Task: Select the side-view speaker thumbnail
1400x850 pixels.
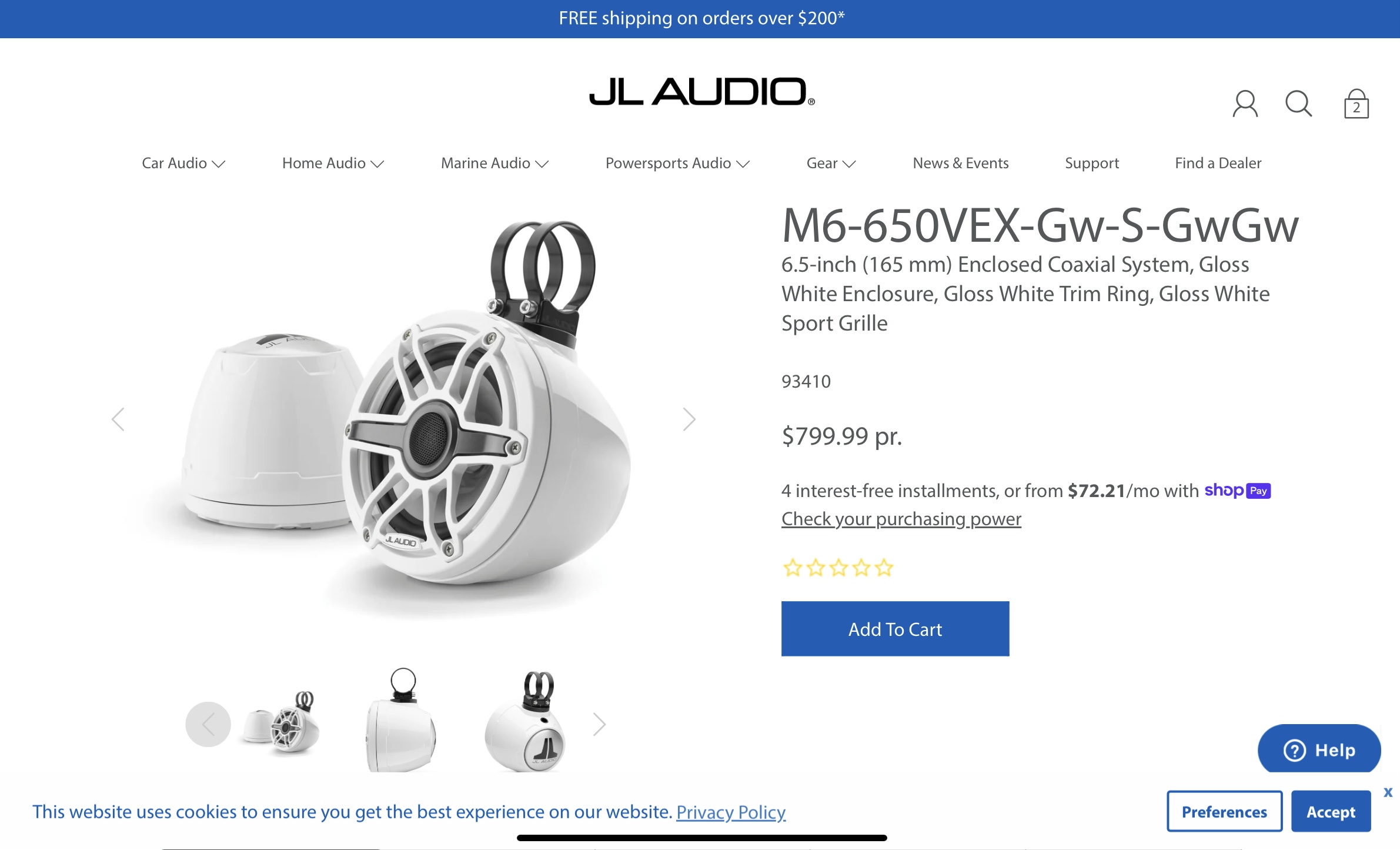Action: [x=402, y=720]
